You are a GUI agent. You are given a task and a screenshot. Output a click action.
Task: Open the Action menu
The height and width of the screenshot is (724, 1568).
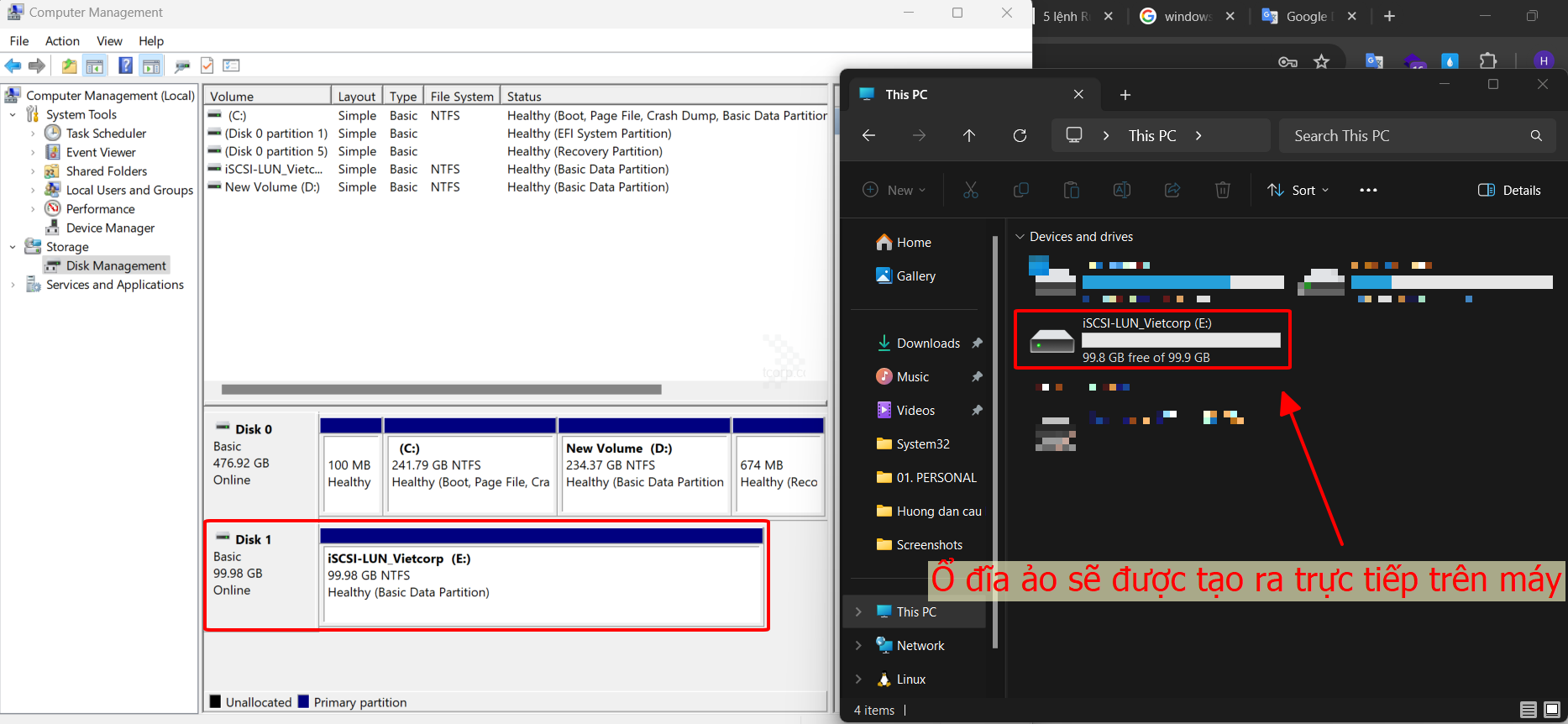tap(62, 40)
